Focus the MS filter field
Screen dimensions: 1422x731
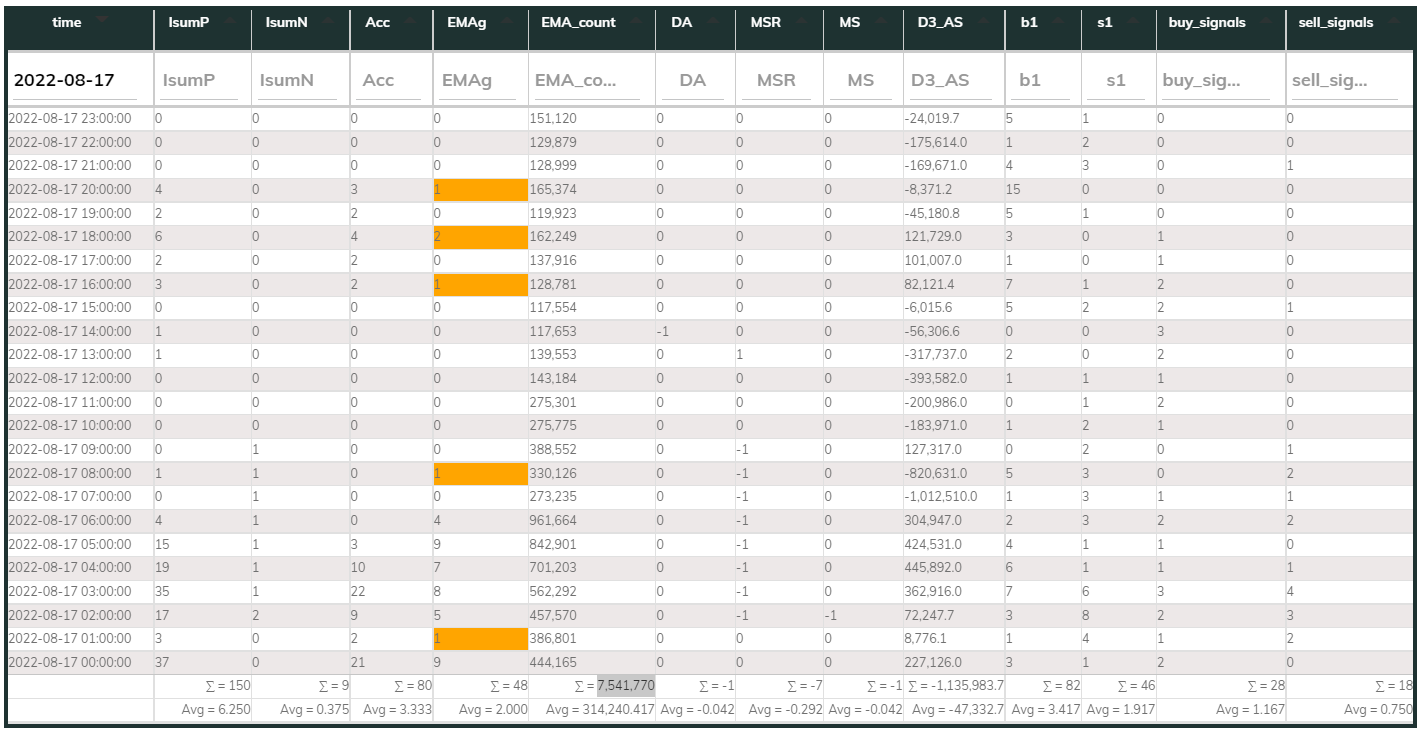[x=859, y=80]
